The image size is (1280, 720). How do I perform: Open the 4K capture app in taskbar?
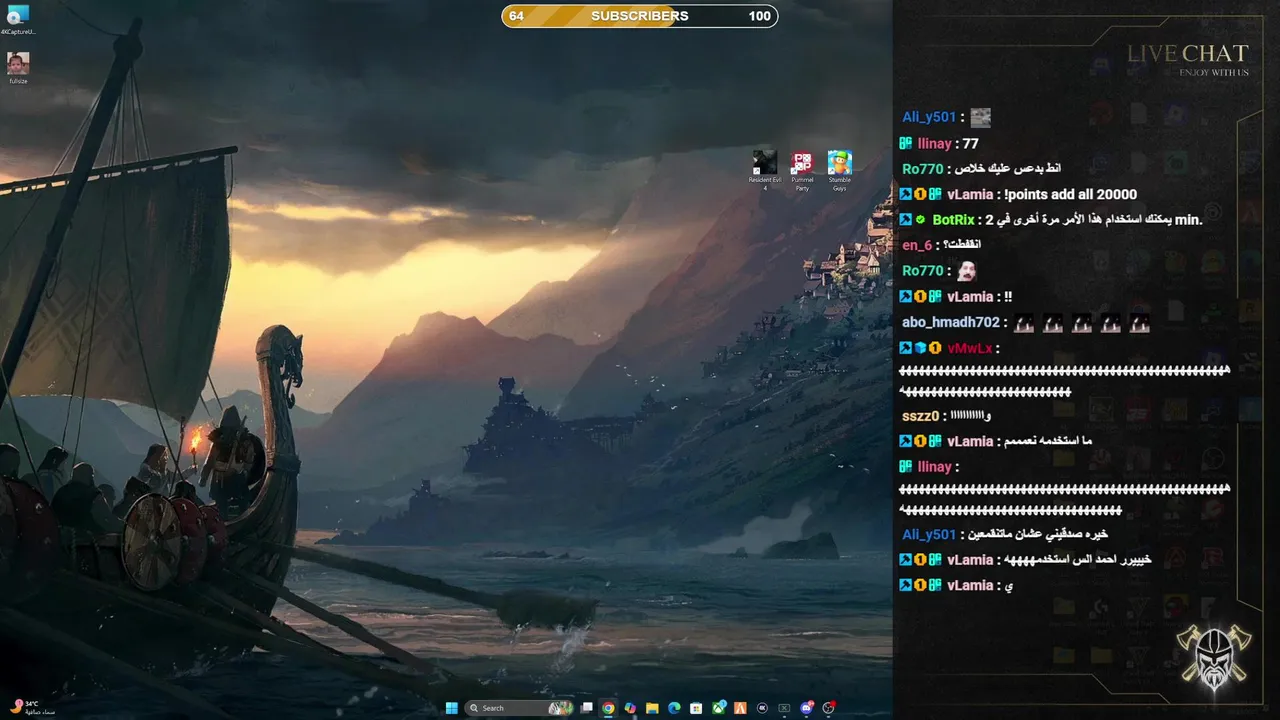pyautogui.click(x=762, y=708)
